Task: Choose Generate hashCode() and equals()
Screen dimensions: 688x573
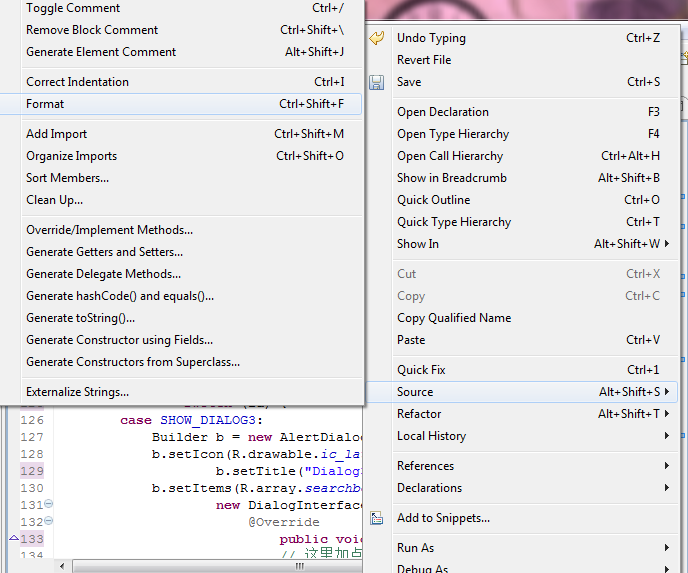Action: [x=182, y=296]
